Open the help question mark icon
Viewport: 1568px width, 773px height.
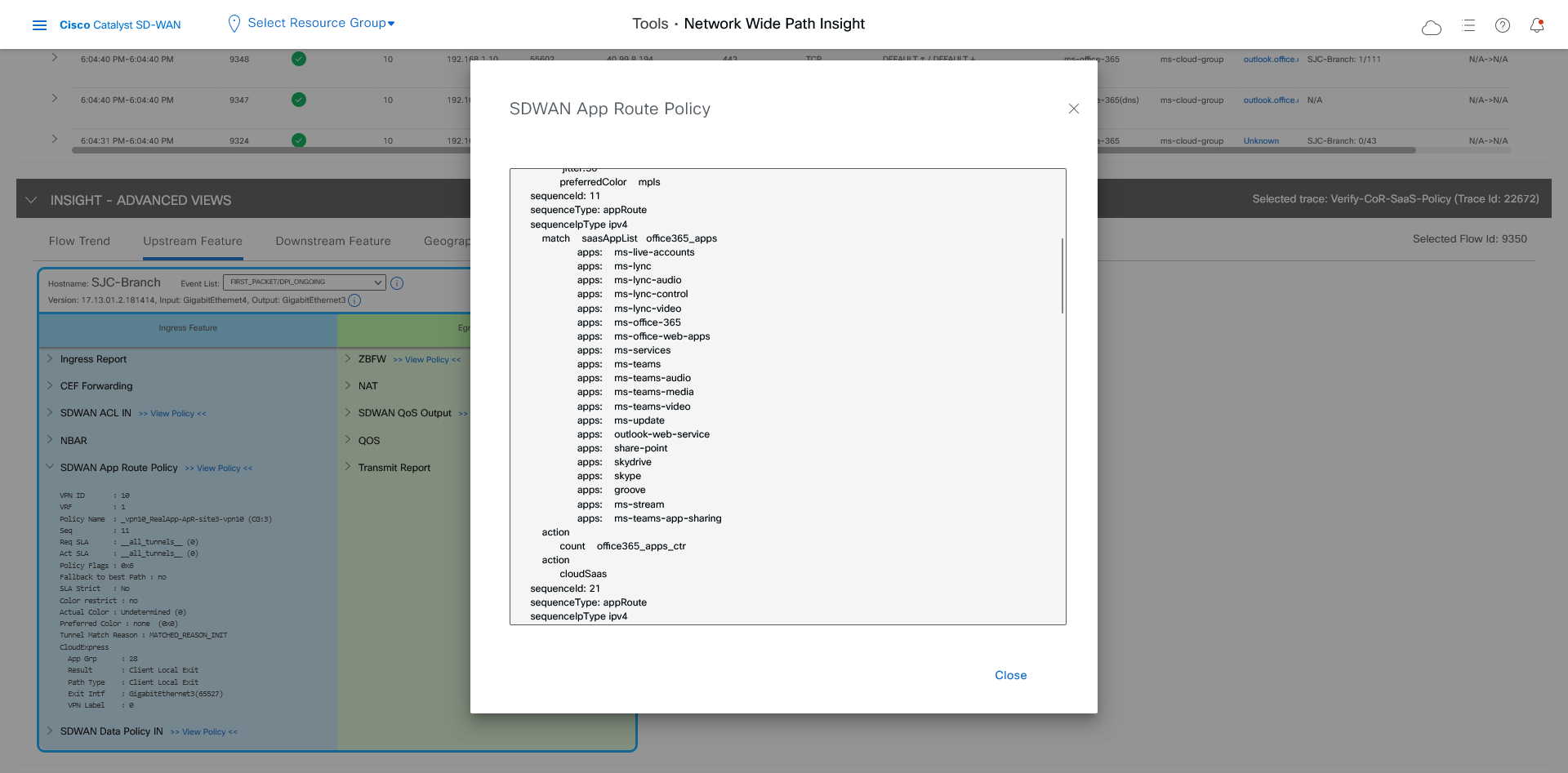point(1503,25)
